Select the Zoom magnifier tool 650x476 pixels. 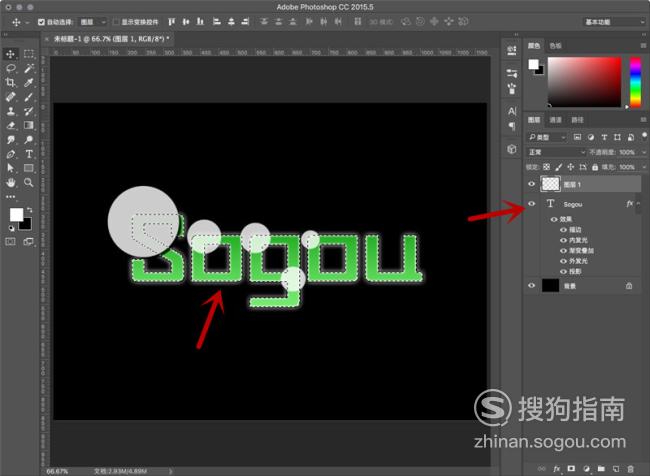pos(29,182)
